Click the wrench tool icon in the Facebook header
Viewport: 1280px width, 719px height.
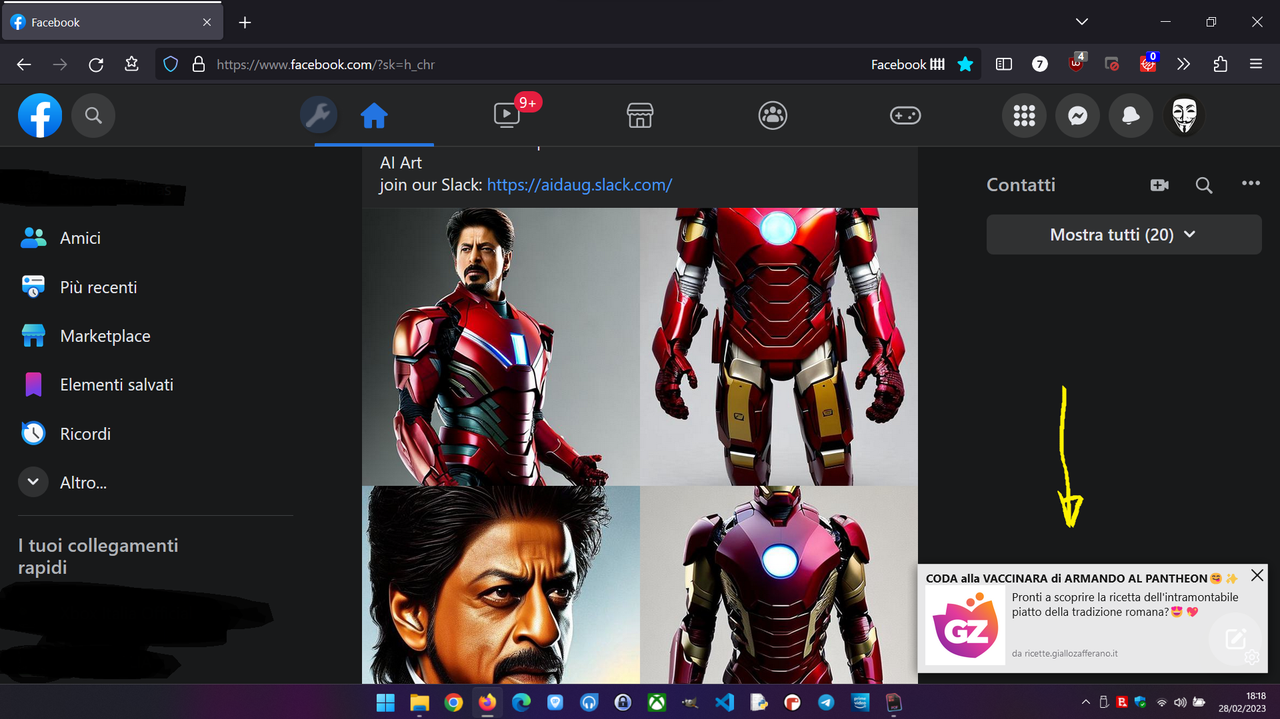point(319,116)
